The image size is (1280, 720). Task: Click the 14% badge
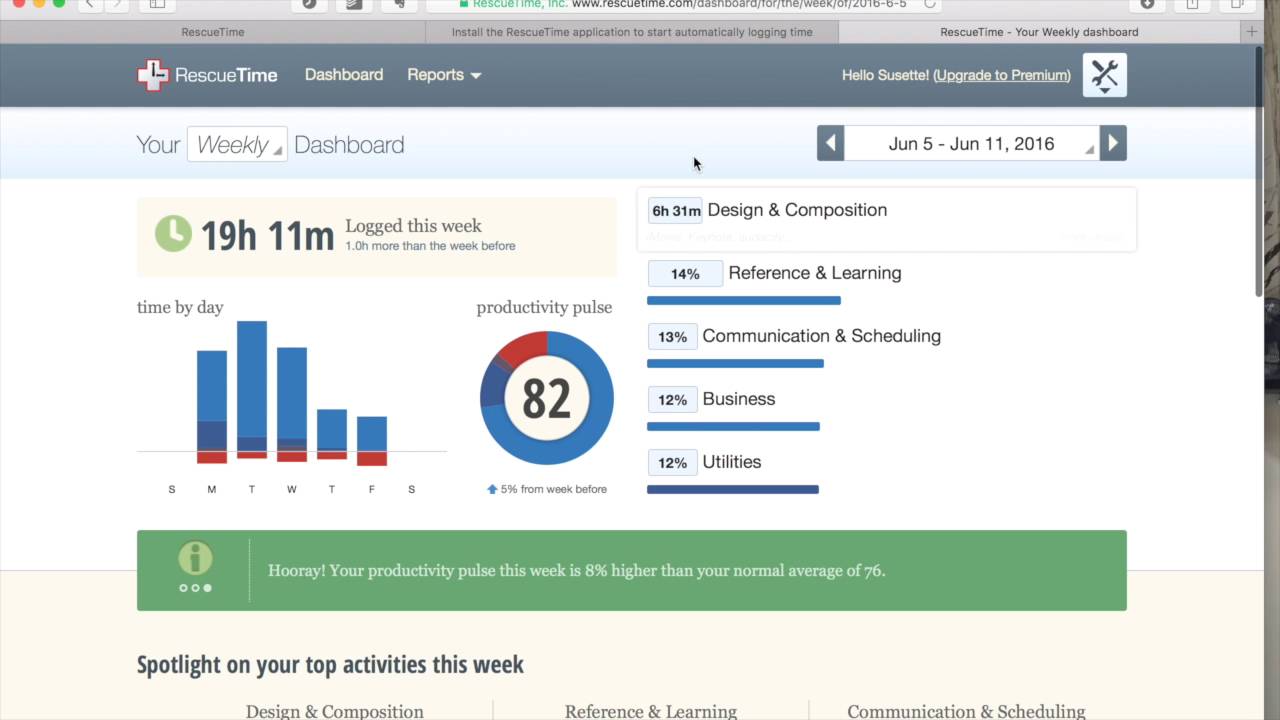click(x=685, y=274)
